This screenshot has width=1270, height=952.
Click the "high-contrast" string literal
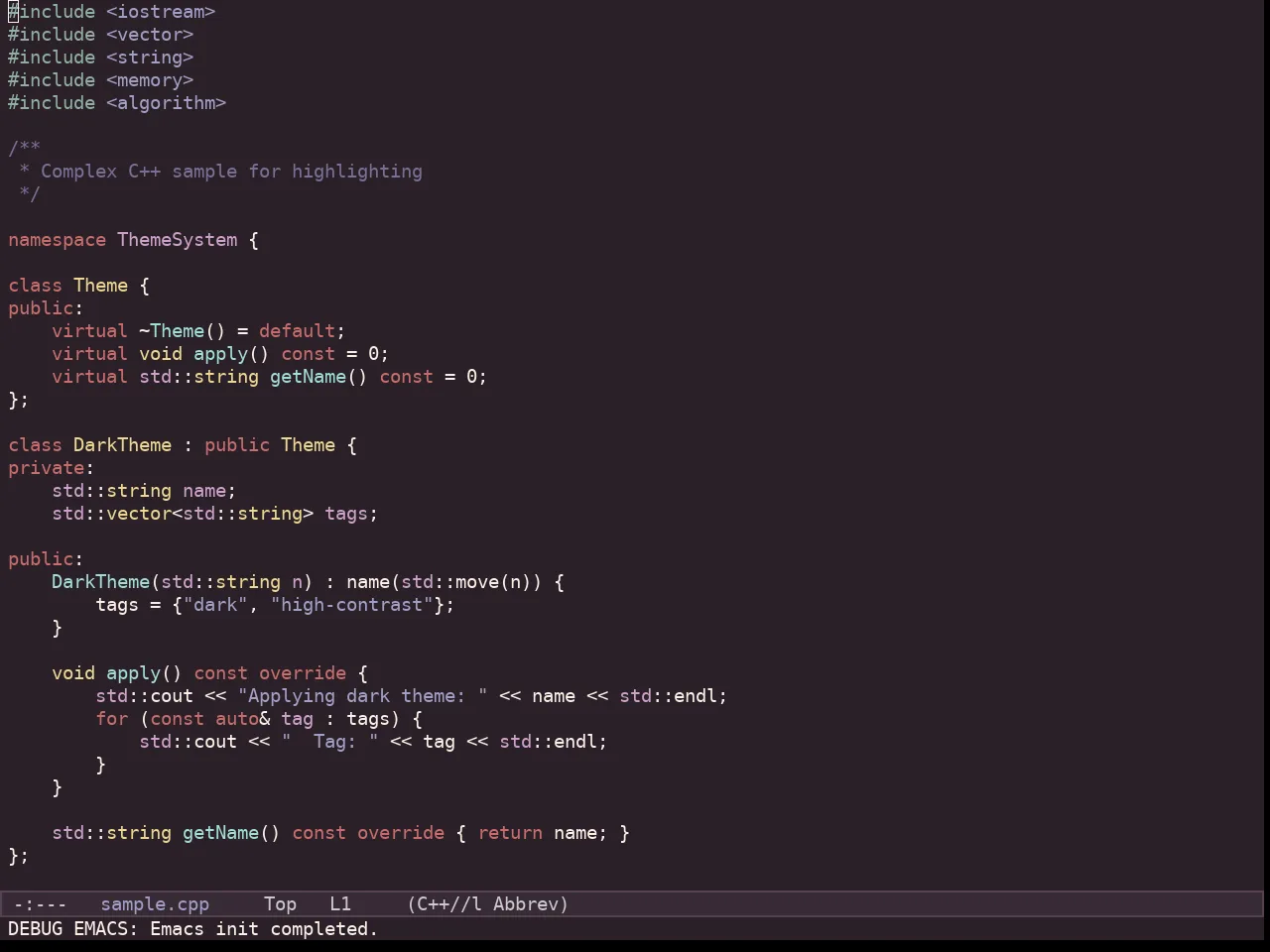(351, 605)
